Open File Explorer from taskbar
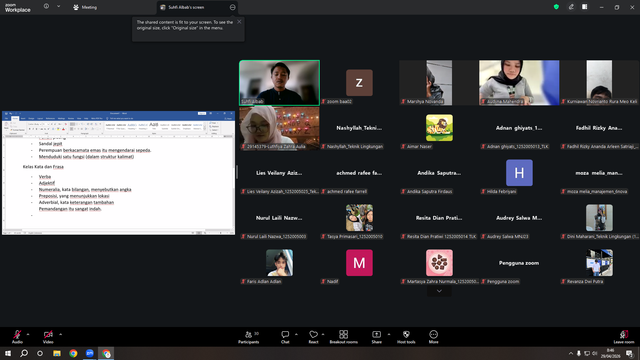This screenshot has height=360, width=640. point(57,353)
